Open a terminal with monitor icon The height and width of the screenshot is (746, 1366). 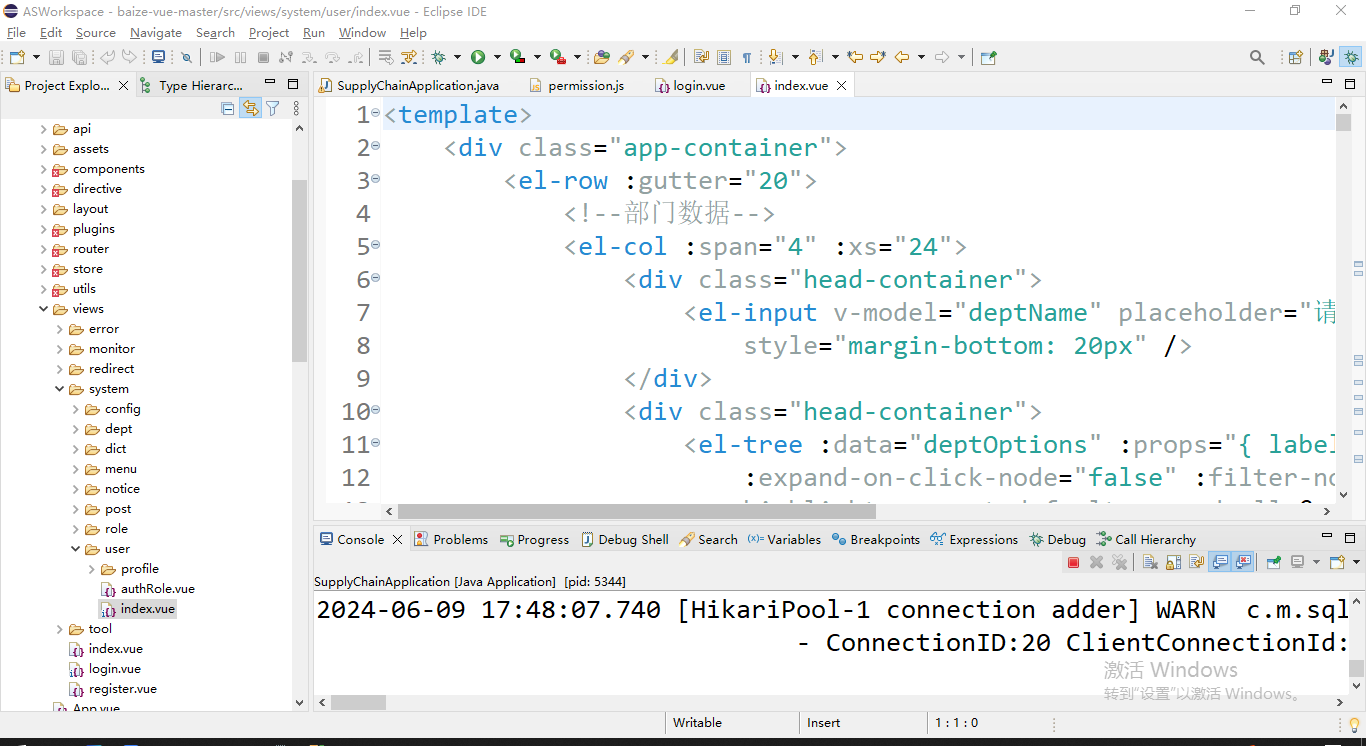coord(159,57)
